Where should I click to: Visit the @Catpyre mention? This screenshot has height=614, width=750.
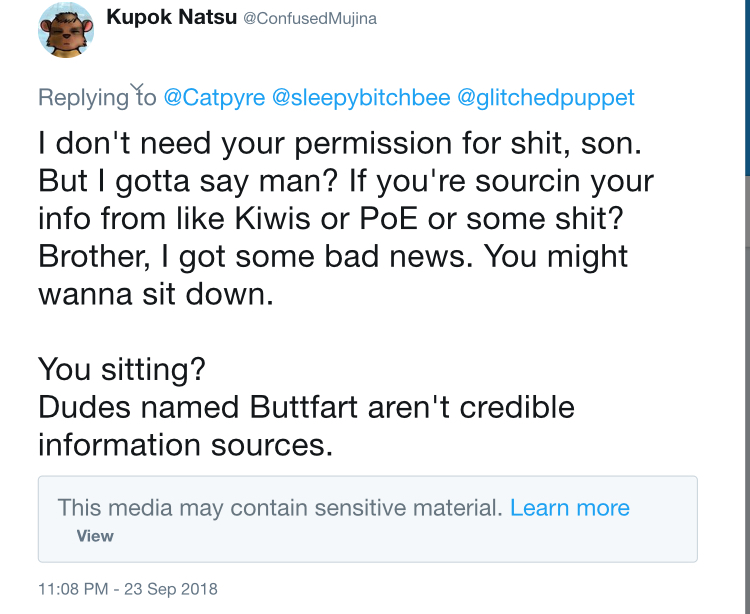pos(214,98)
